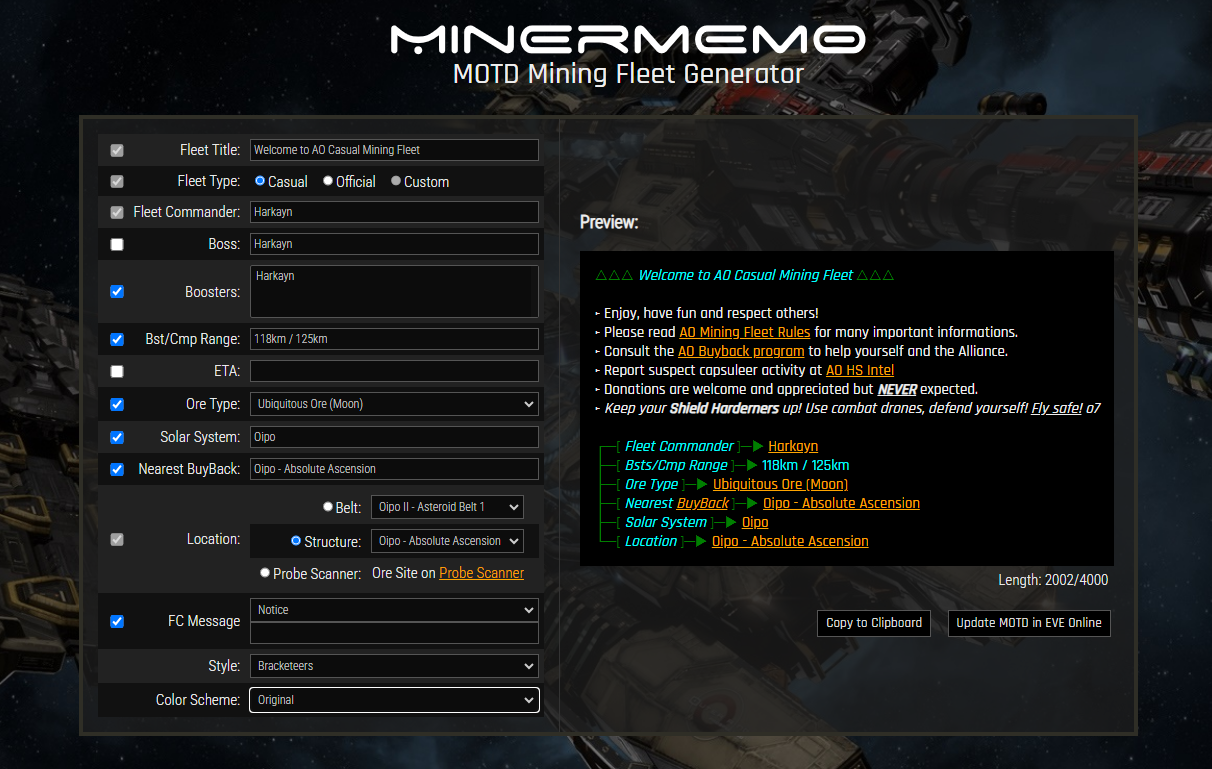Uncheck the FC Message checkbox
The image size is (1212, 769).
[117, 622]
